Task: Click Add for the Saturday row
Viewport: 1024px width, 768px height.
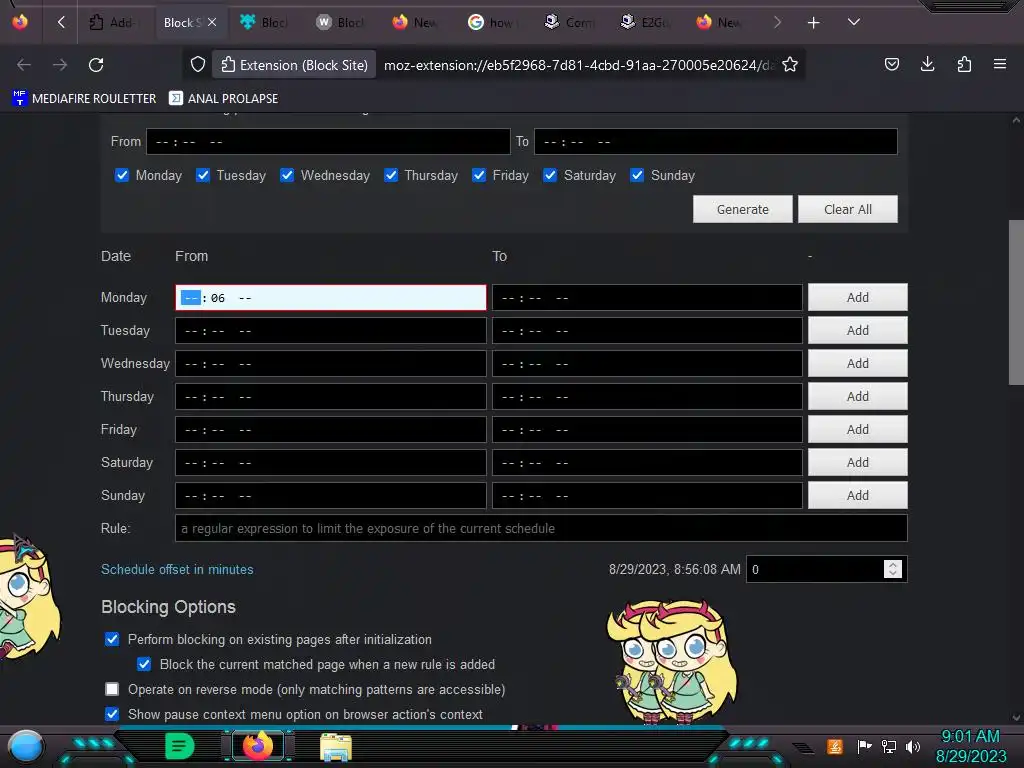Action: (857, 462)
